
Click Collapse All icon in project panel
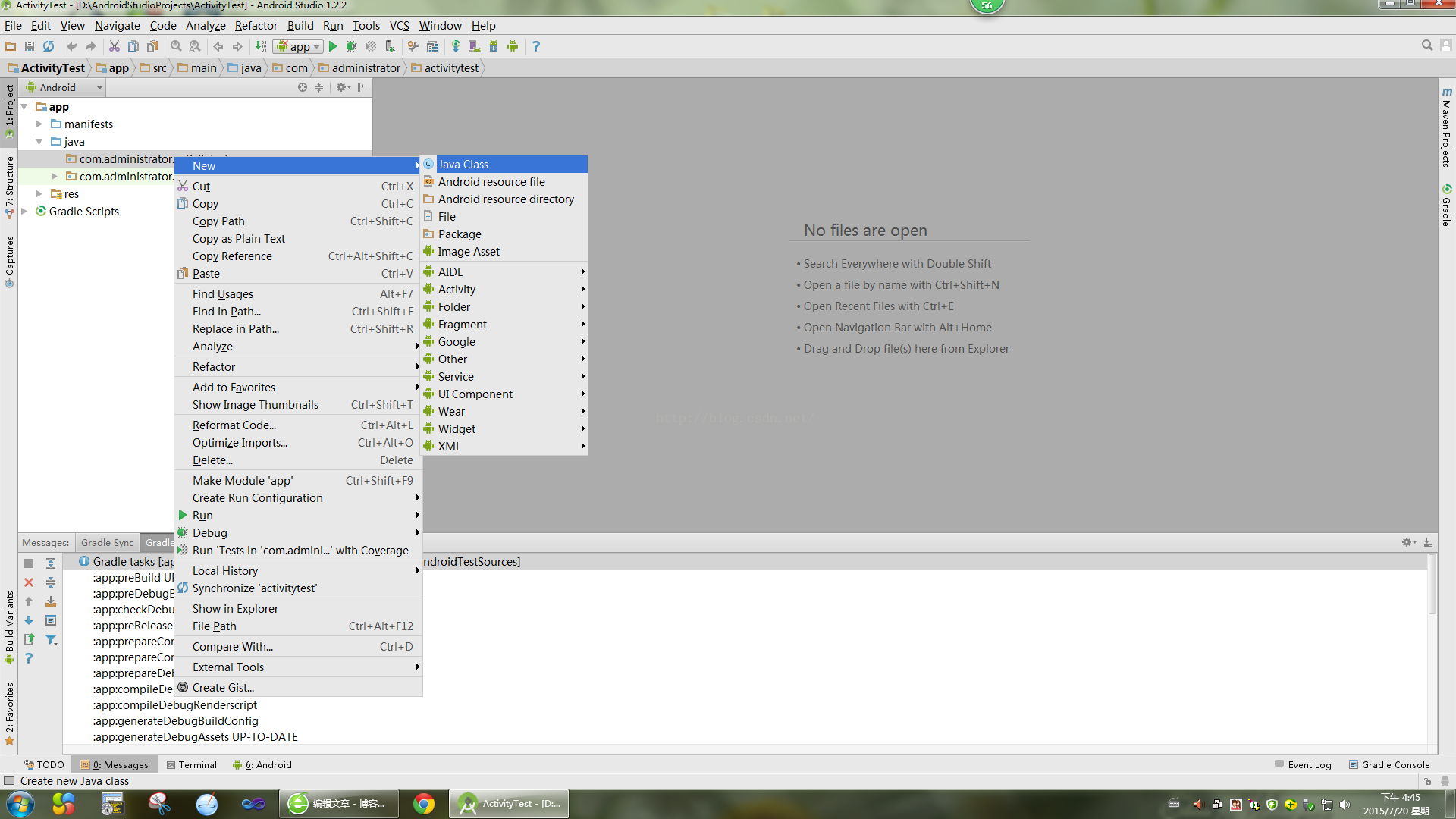[319, 87]
